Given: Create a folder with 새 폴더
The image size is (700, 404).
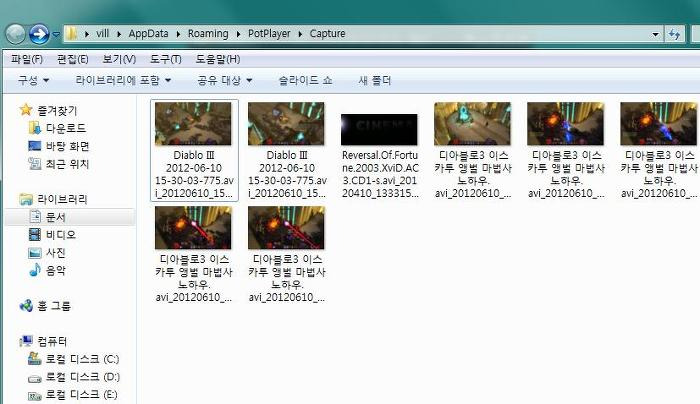Looking at the screenshot, I should click(x=375, y=80).
